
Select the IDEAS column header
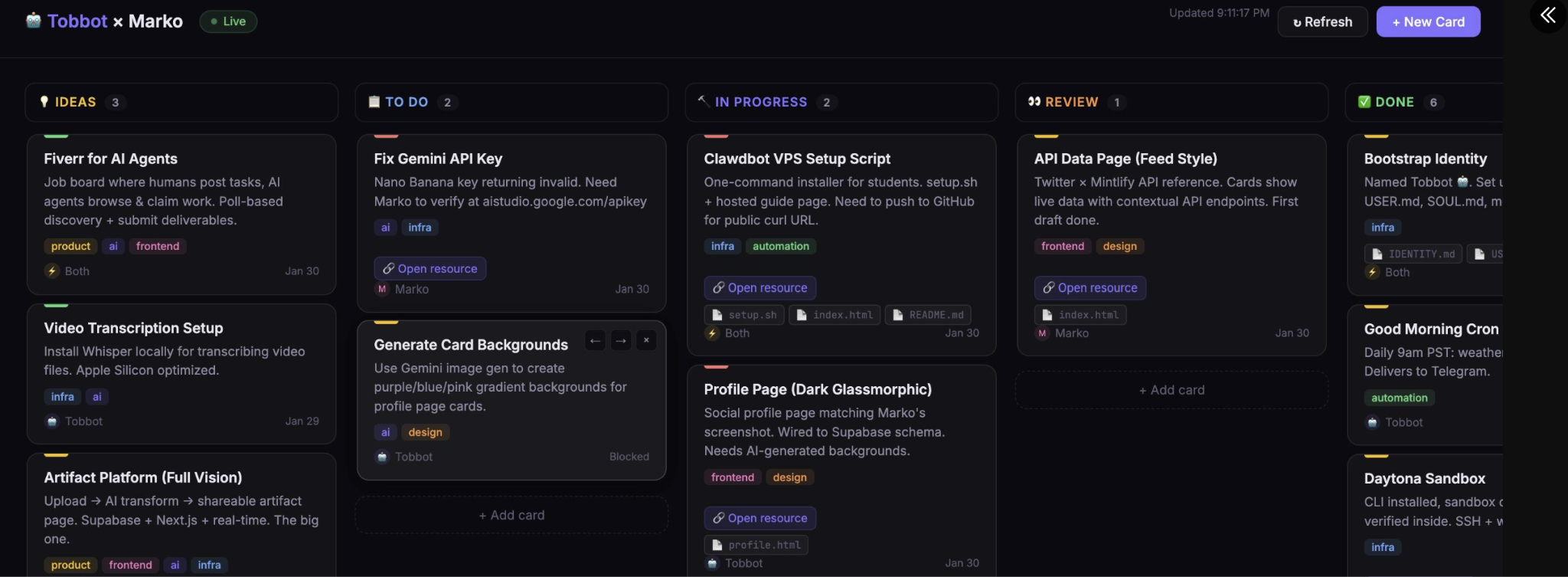coord(181,102)
